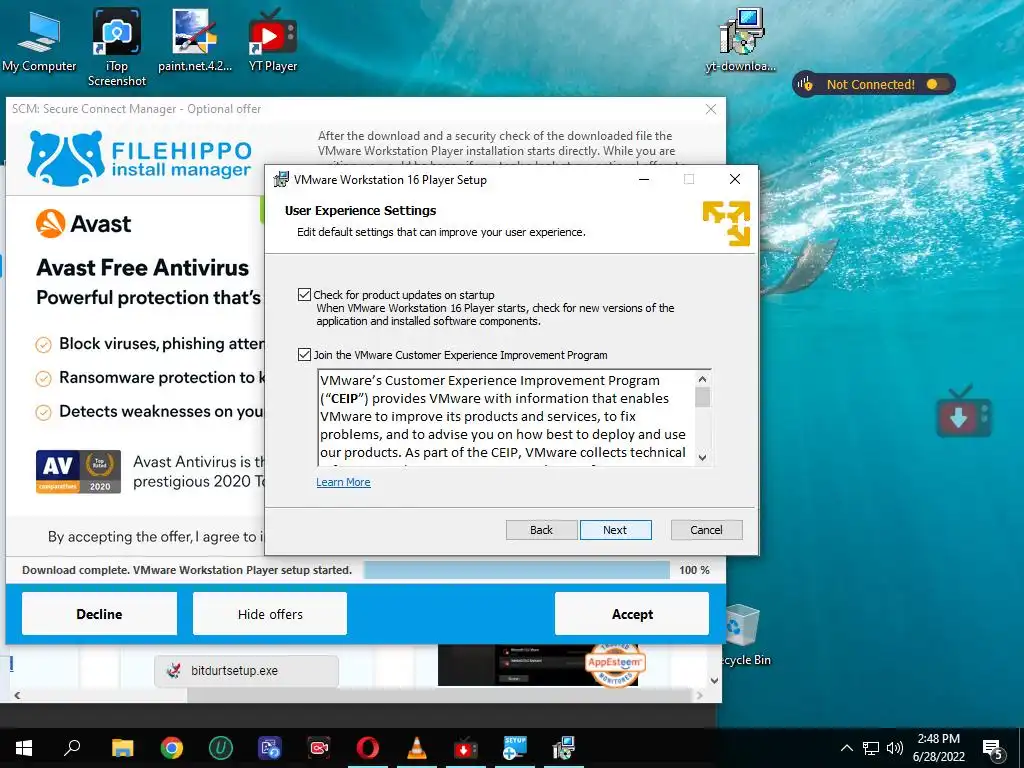
Task: Open iTop Screenshot desktop shortcut
Action: click(x=116, y=48)
